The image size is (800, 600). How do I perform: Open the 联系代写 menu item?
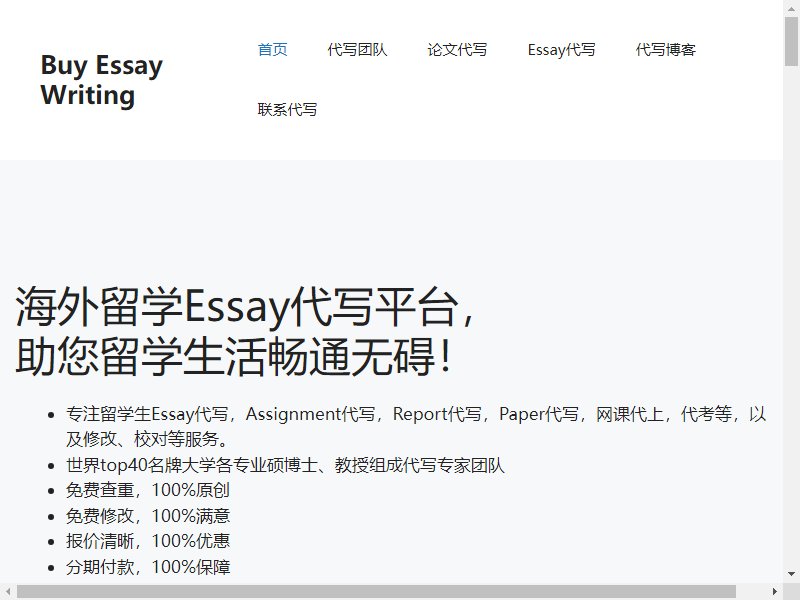[x=287, y=109]
